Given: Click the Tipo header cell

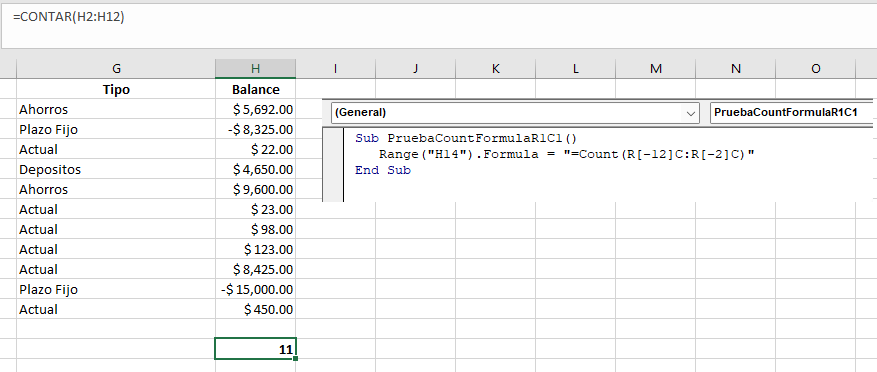Looking at the screenshot, I should coord(116,90).
